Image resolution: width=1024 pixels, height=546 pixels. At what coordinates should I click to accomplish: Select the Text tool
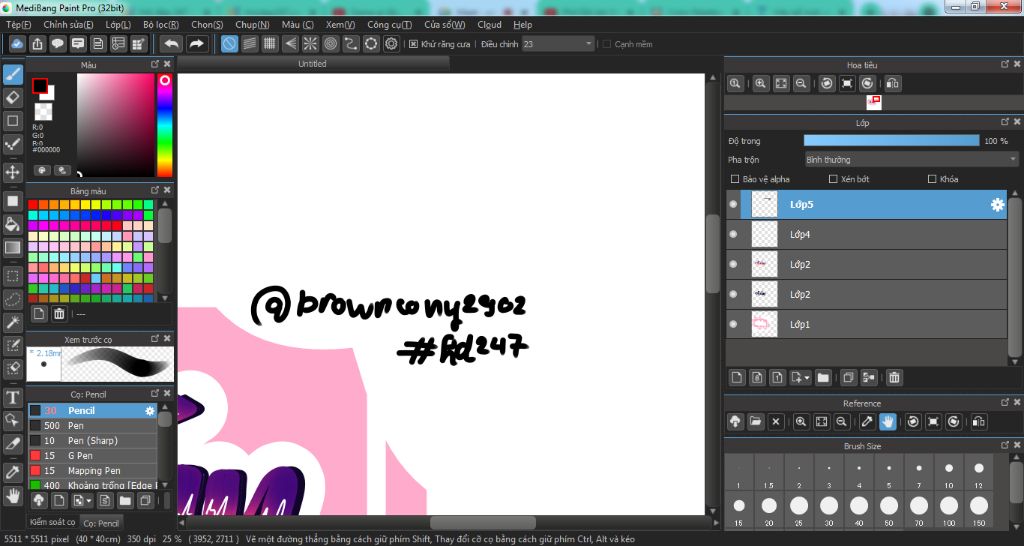pyautogui.click(x=12, y=397)
